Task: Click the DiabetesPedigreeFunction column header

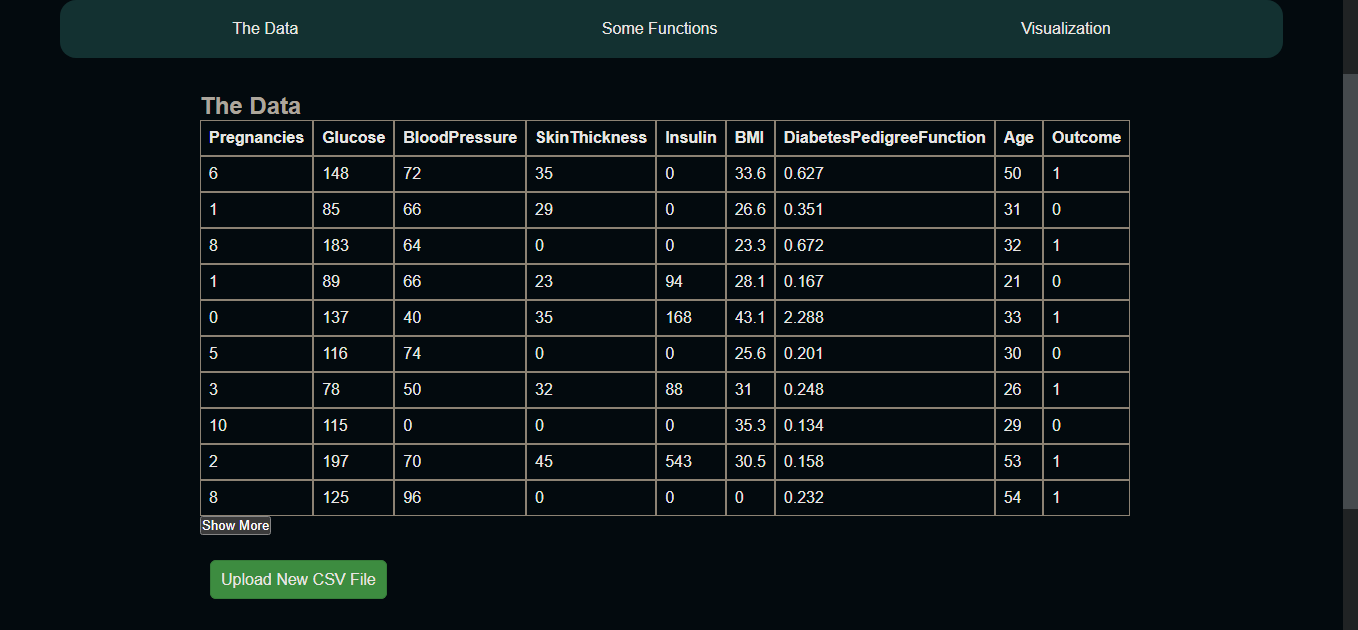Action: (884, 137)
